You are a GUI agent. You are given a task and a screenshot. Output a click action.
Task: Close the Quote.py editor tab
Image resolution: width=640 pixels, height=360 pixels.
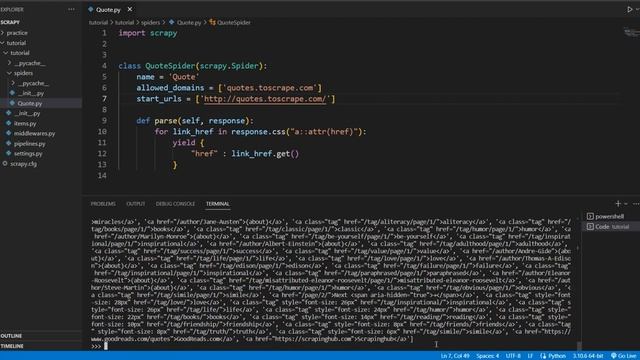click(130, 9)
